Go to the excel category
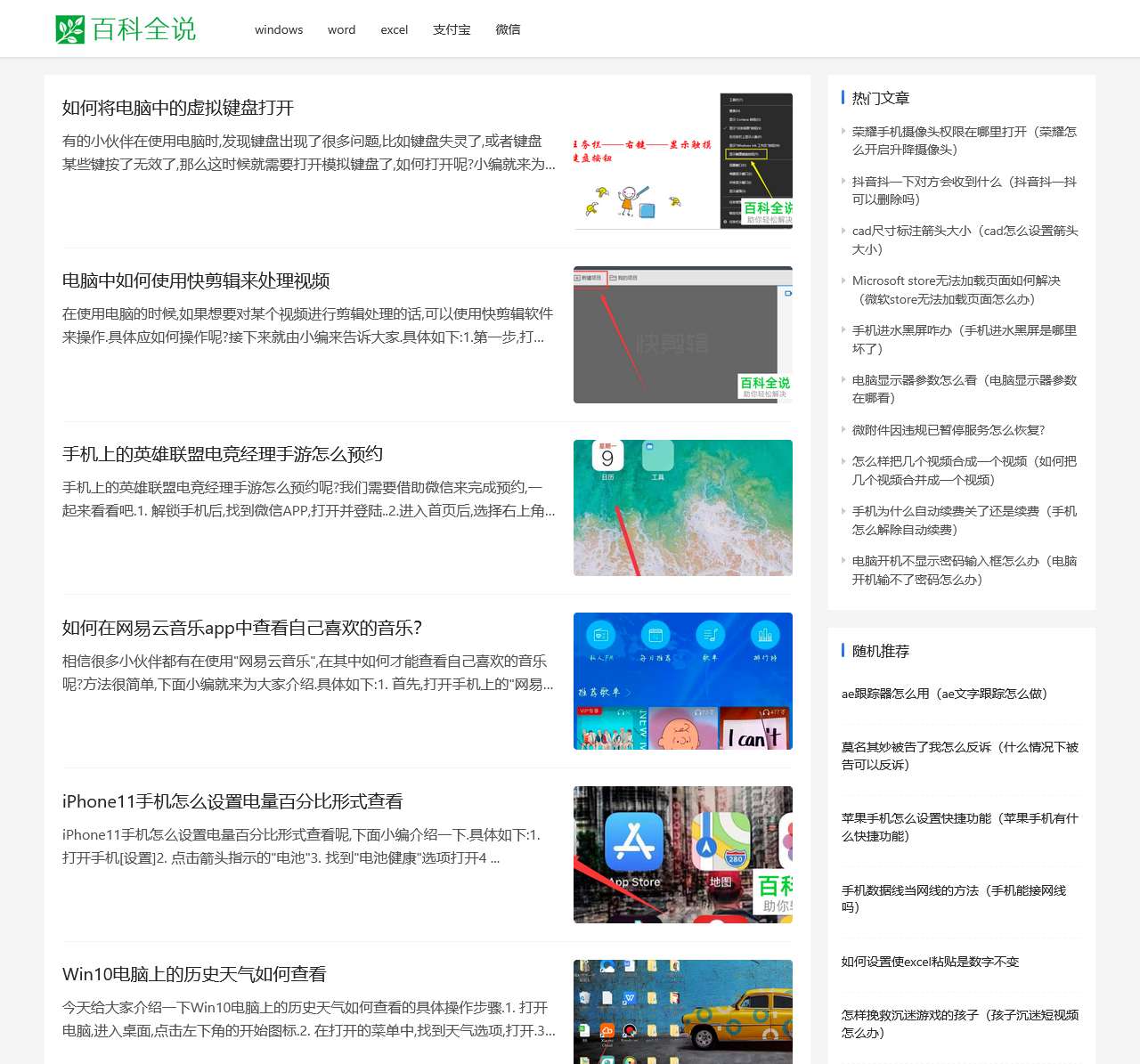This screenshot has width=1140, height=1064. [394, 29]
